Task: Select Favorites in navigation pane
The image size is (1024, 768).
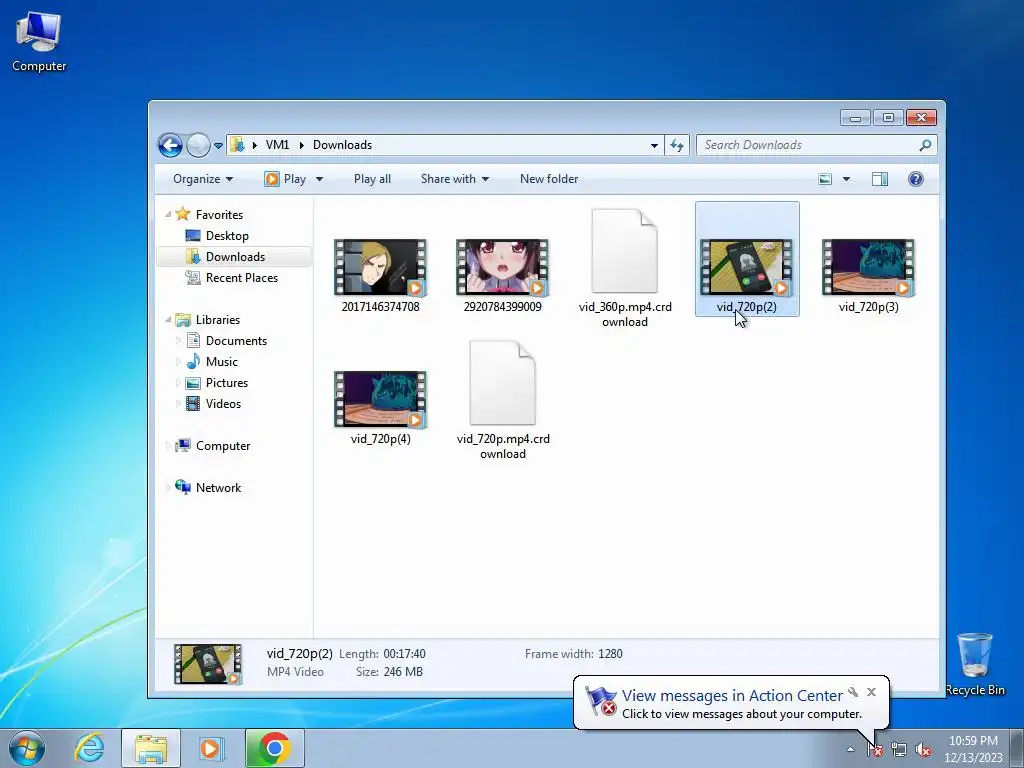Action: point(219,215)
